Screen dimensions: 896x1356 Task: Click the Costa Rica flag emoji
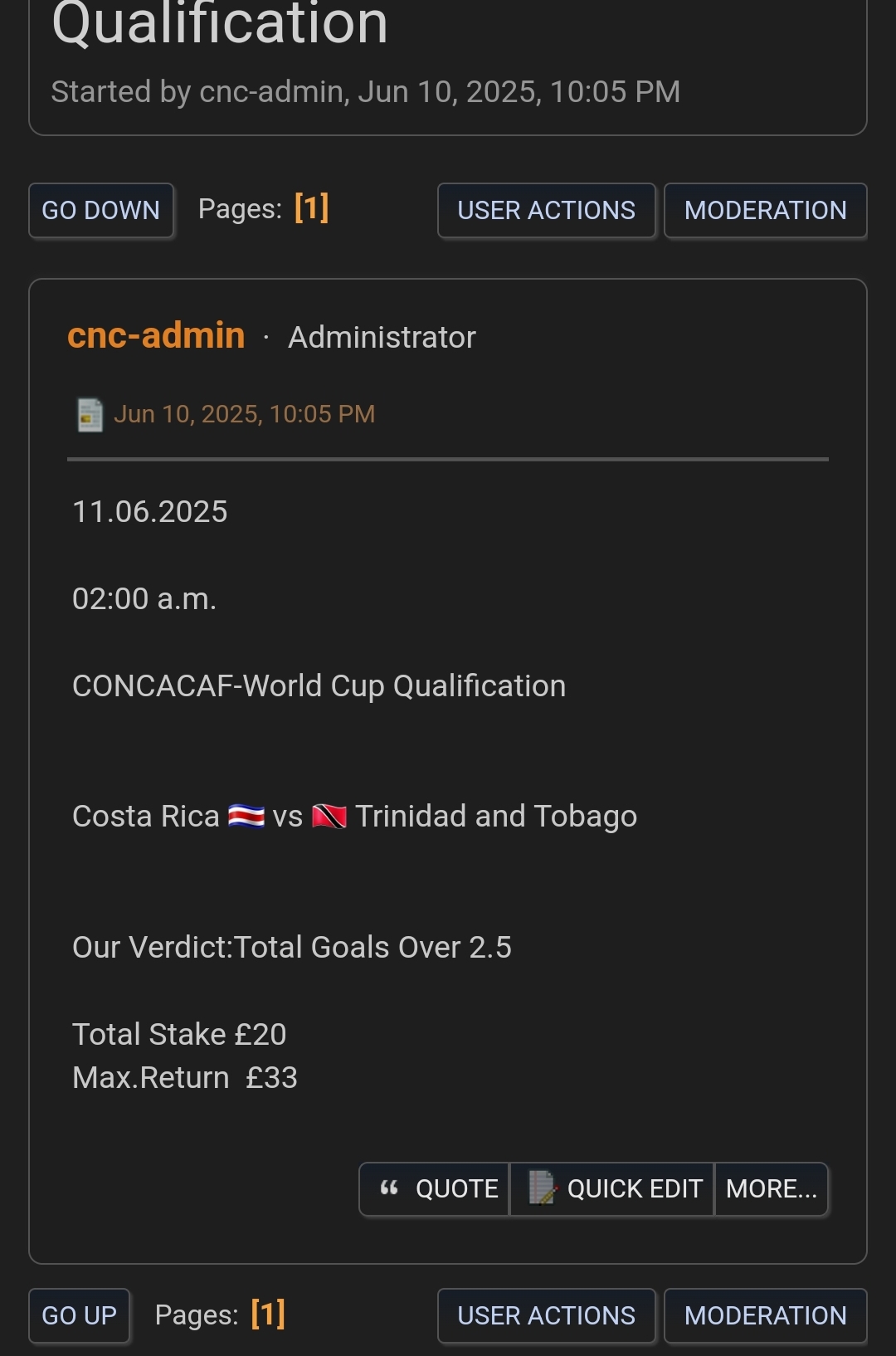[x=246, y=817]
